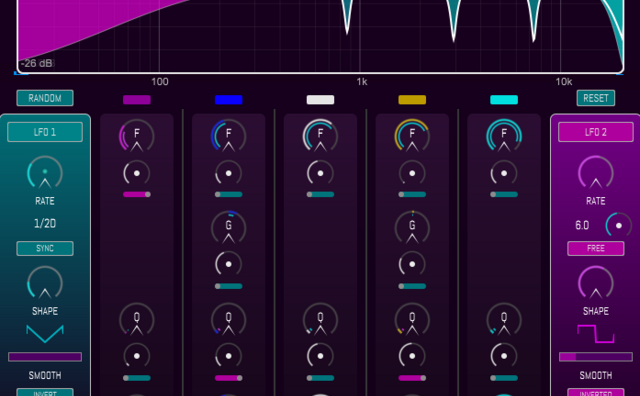The height and width of the screenshot is (396, 640).
Task: Click modulation depth knob under white Q
Action: pos(320,356)
